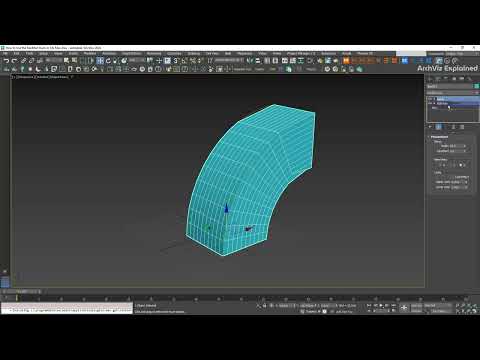Activate the Unlink Selection tool
This screenshot has width=480, height=360.
[x=31, y=61]
